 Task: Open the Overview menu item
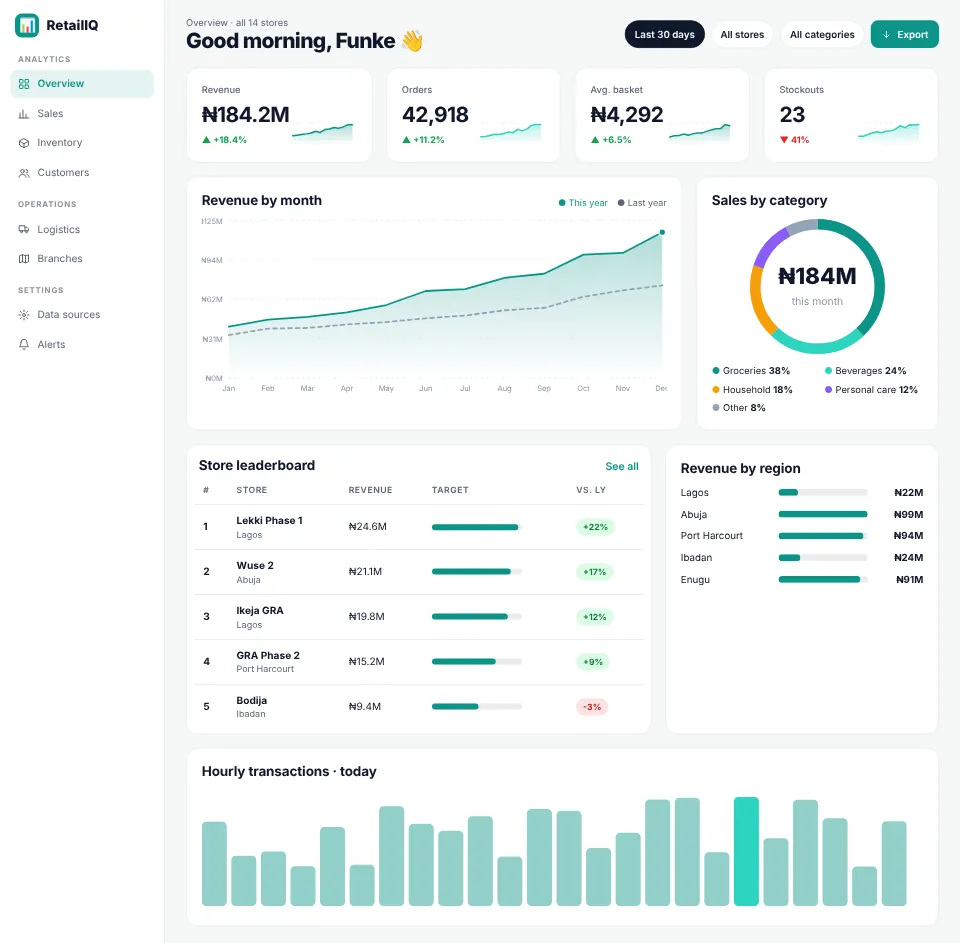coord(82,84)
